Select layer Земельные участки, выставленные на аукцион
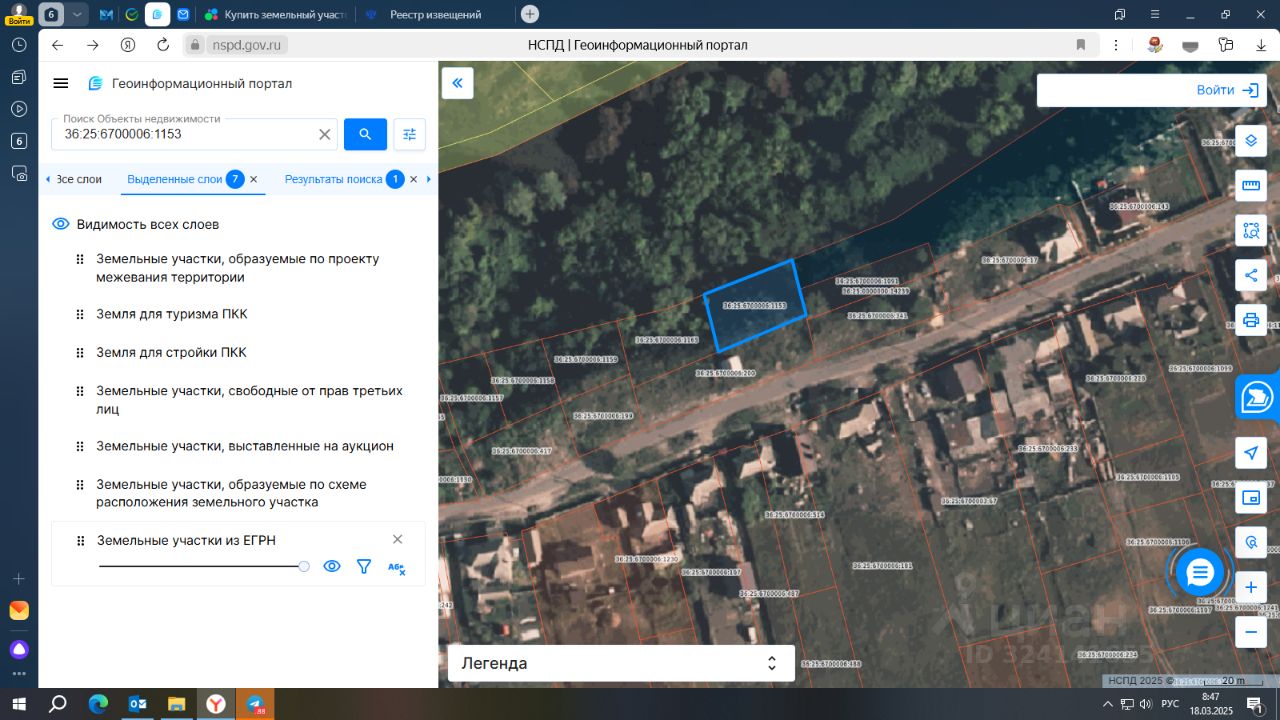Image resolution: width=1280 pixels, height=720 pixels. pyautogui.click(x=245, y=446)
